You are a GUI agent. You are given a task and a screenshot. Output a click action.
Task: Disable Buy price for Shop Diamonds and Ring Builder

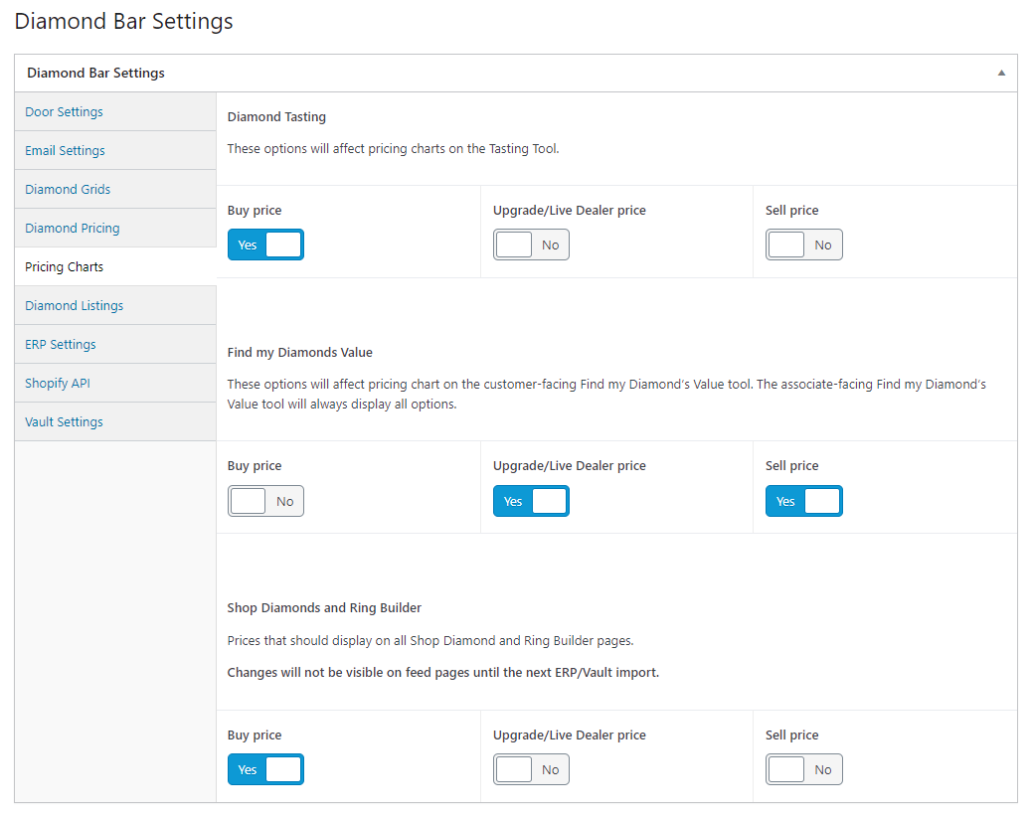(265, 770)
